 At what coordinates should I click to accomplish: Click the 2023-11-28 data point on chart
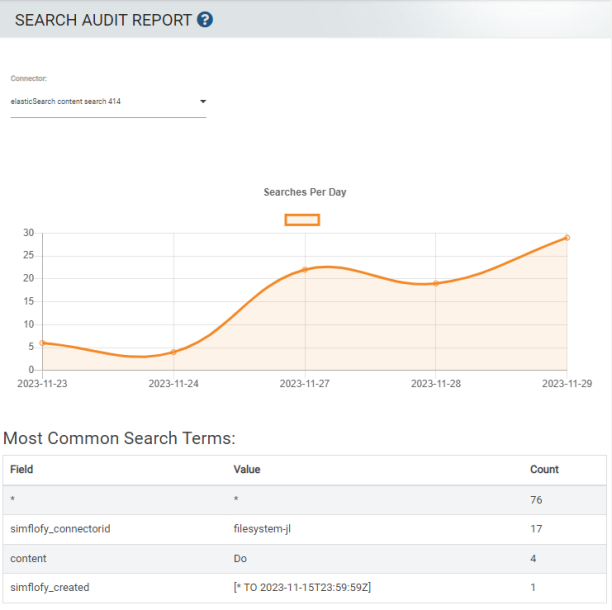pos(436,283)
